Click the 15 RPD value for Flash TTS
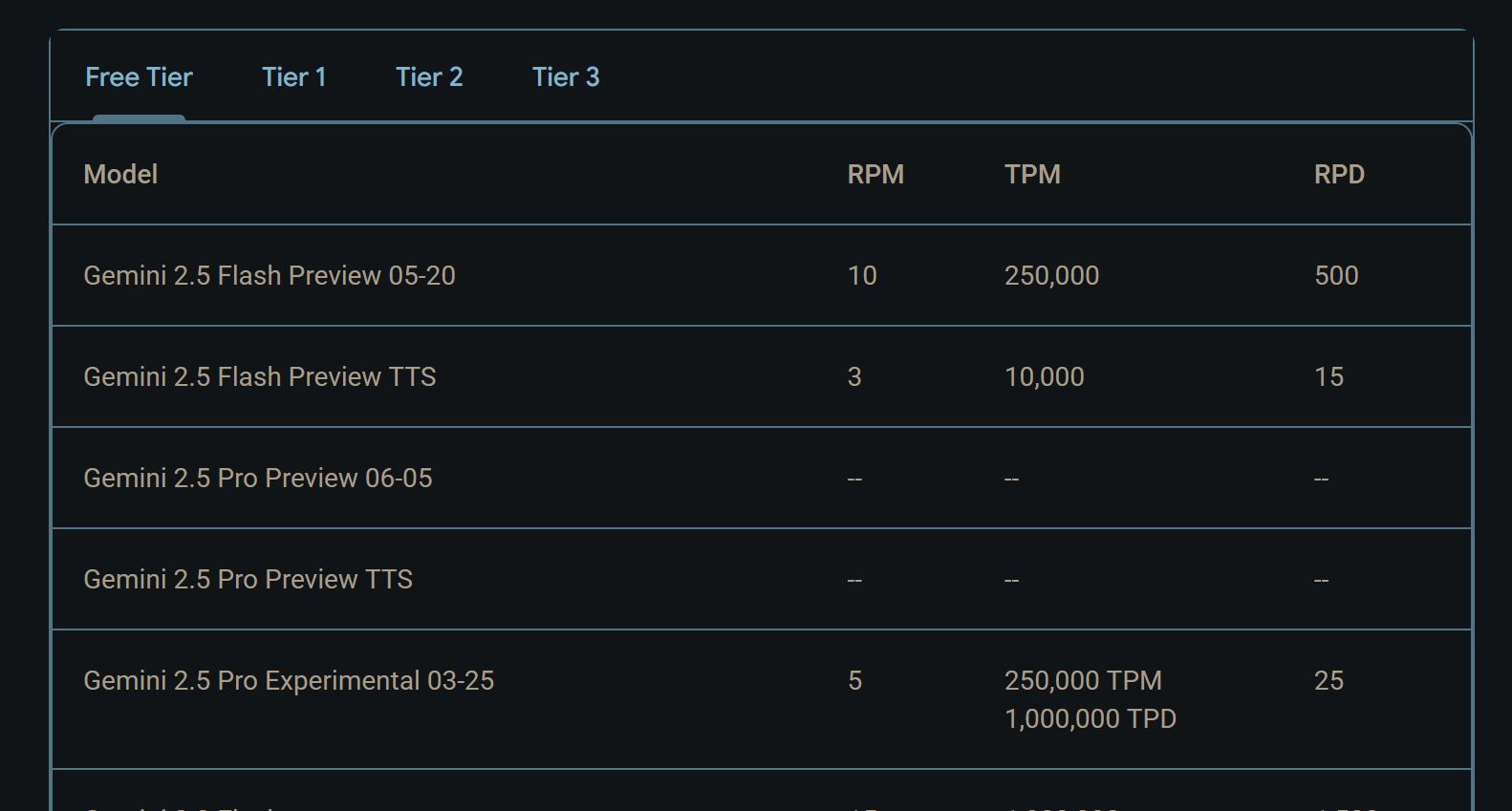The height and width of the screenshot is (811, 1512). pos(1328,377)
